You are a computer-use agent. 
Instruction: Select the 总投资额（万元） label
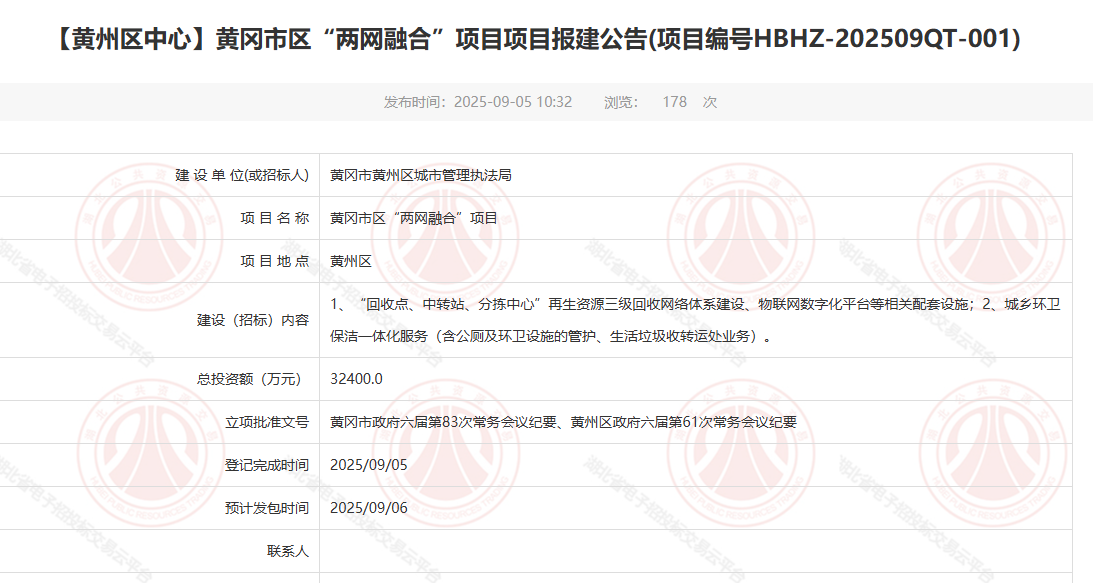point(248,379)
